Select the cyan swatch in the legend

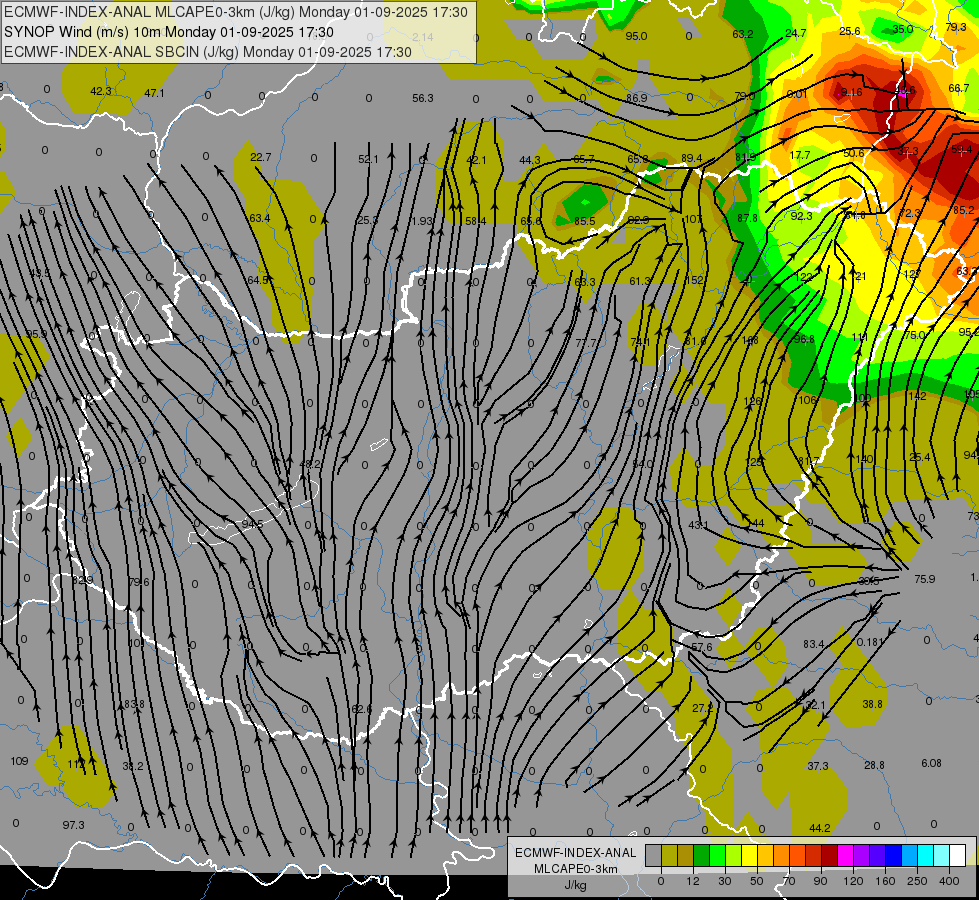(925, 855)
